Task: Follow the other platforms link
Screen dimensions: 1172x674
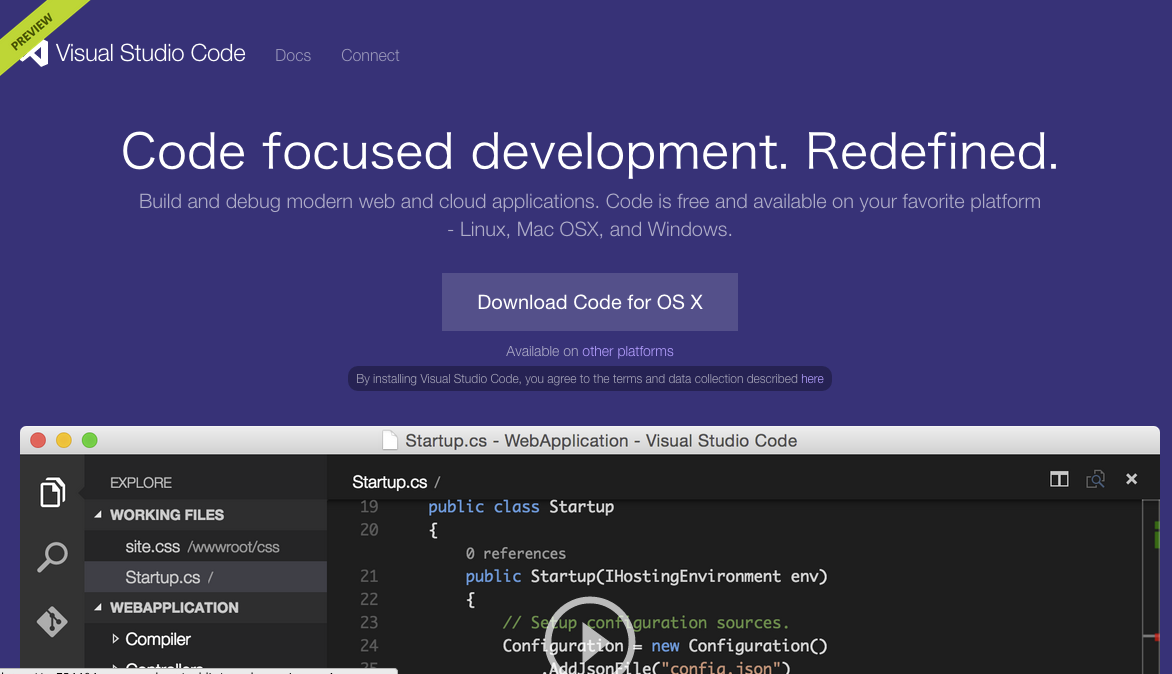Action: [628, 351]
